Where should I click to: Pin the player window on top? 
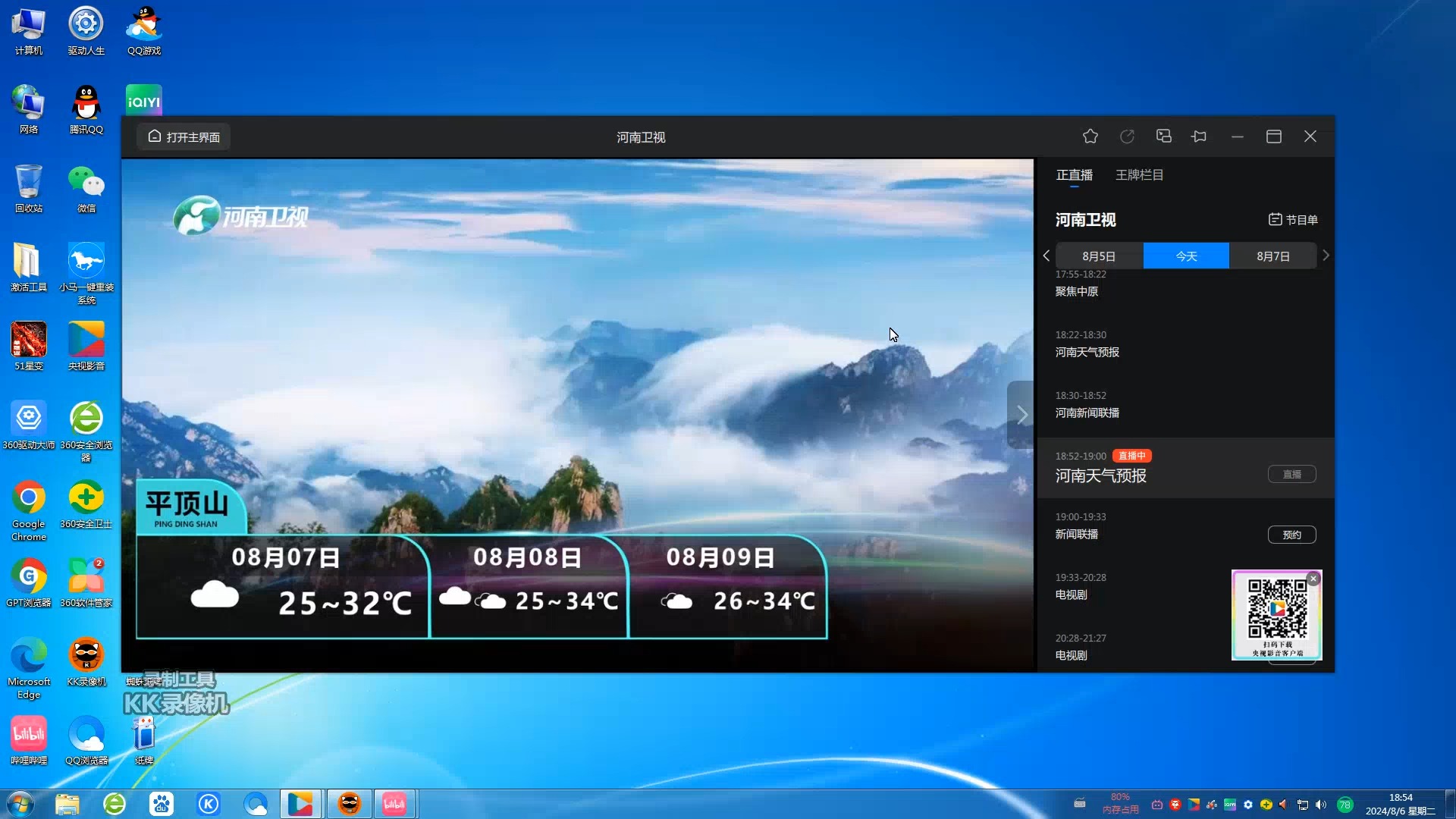point(1199,136)
